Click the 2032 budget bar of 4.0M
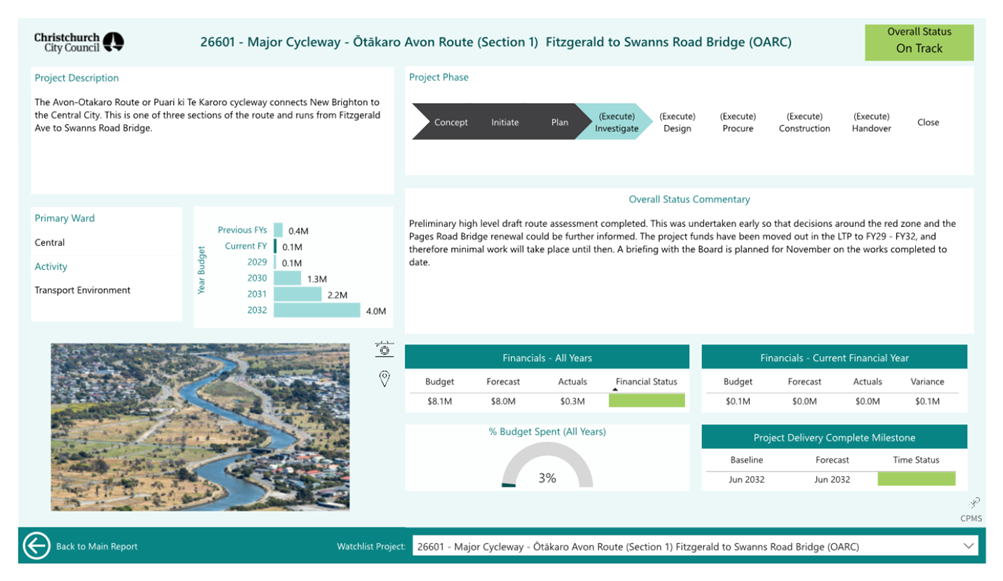The width and height of the screenshot is (1003, 581). pos(317,310)
